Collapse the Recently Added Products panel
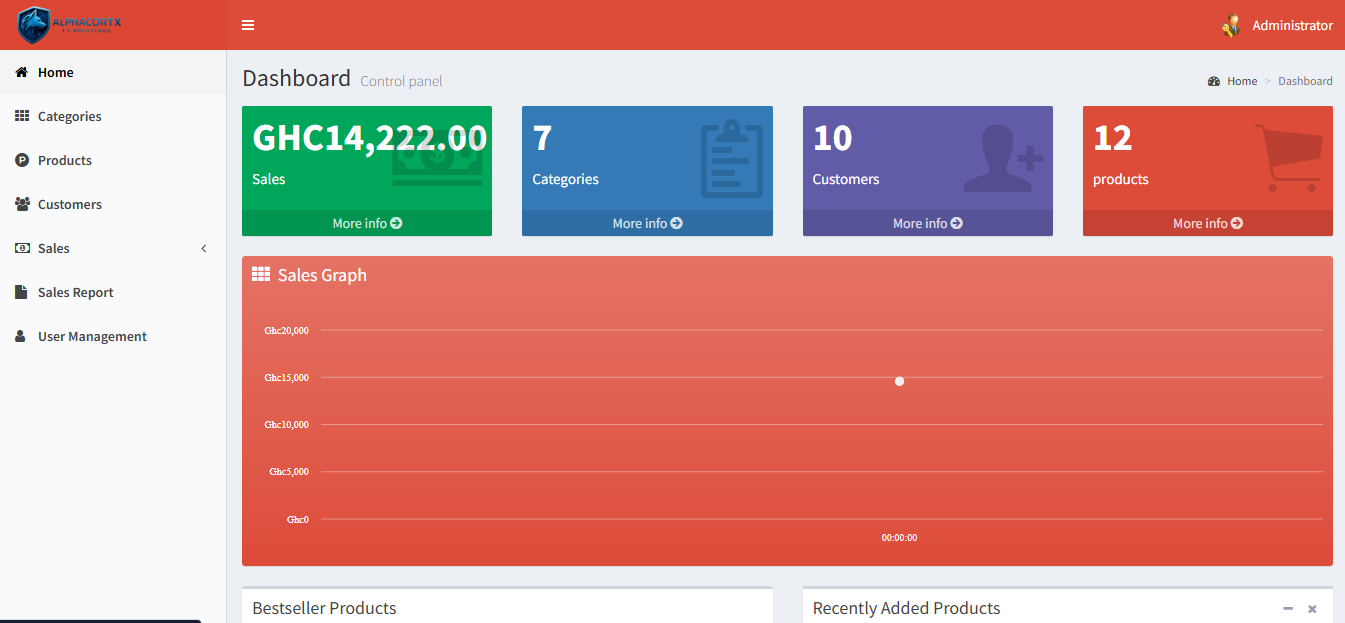Image resolution: width=1345 pixels, height=623 pixels. click(1288, 608)
